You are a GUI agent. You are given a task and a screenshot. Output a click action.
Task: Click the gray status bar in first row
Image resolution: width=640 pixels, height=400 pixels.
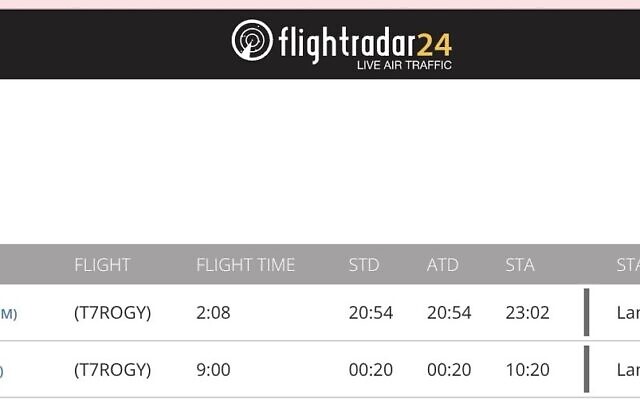click(587, 312)
